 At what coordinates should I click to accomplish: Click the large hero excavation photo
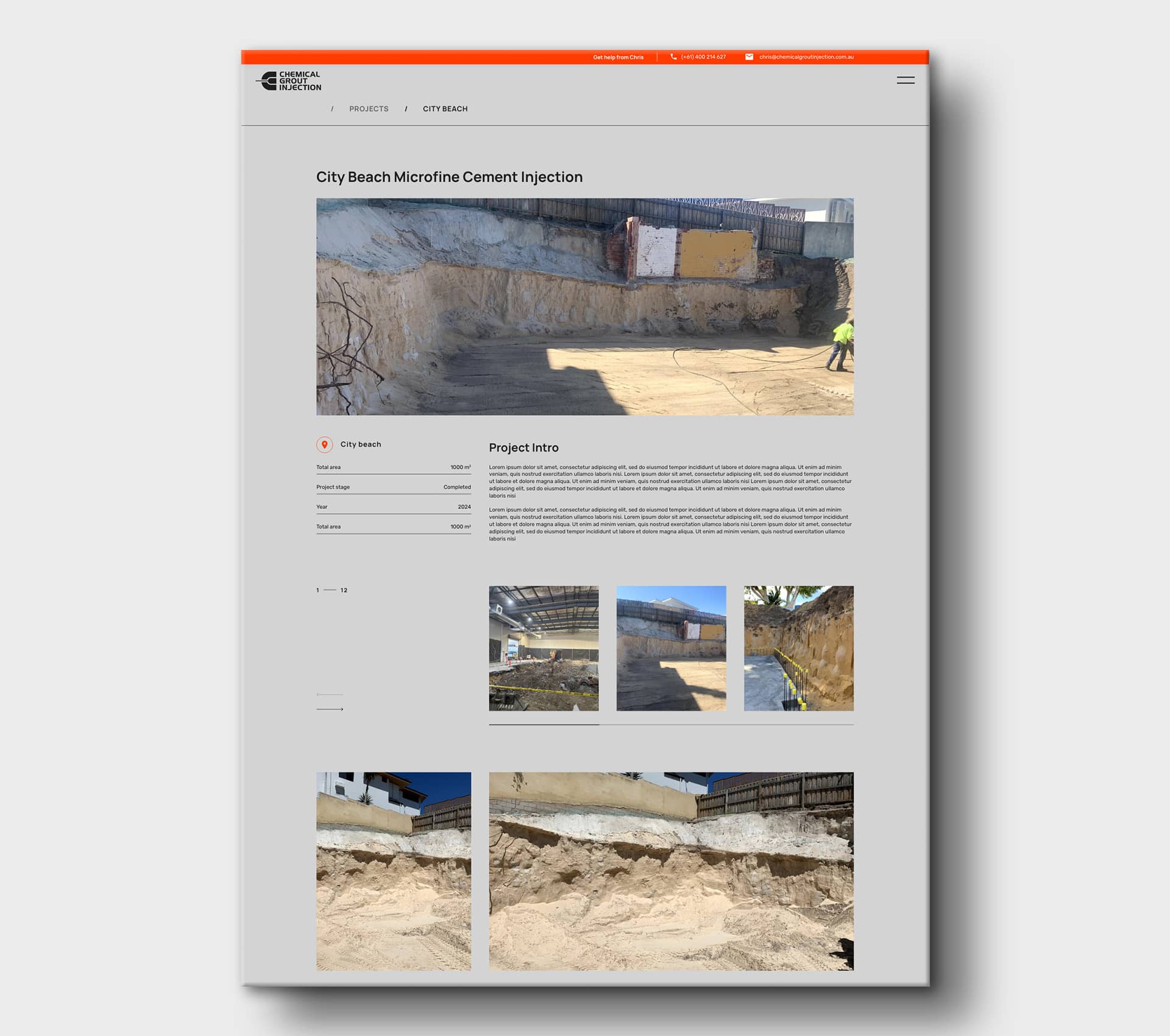point(584,307)
